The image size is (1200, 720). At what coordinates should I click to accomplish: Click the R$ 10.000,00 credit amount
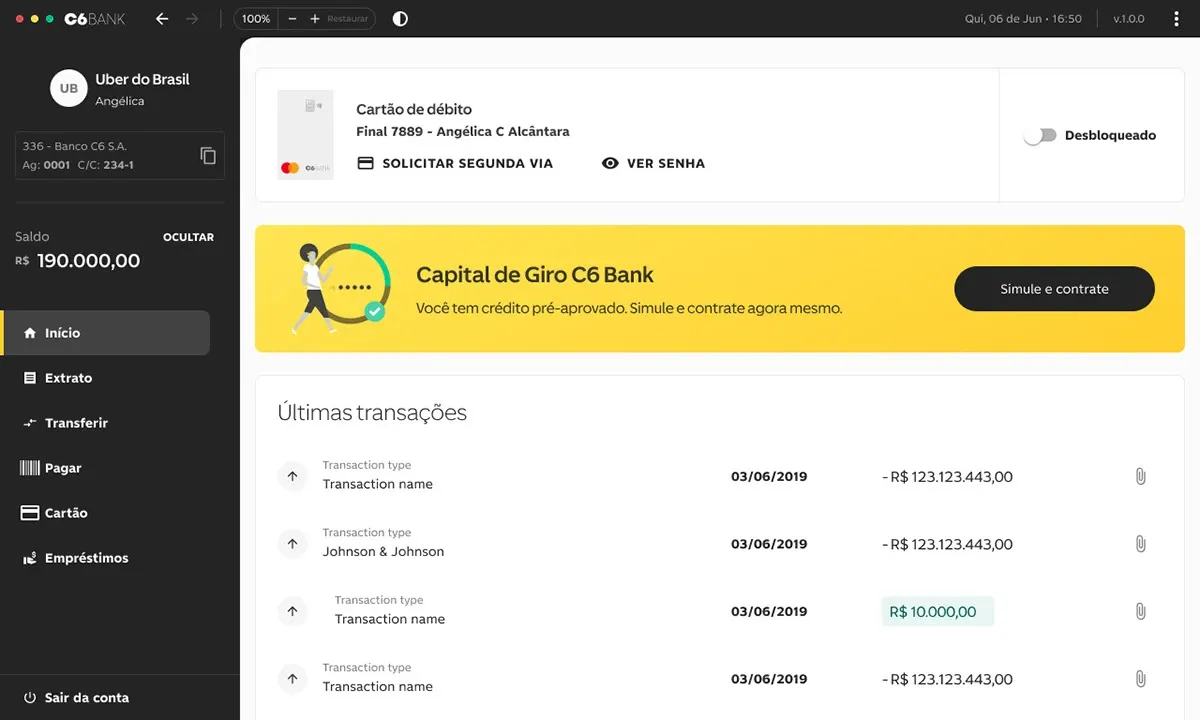click(x=937, y=612)
